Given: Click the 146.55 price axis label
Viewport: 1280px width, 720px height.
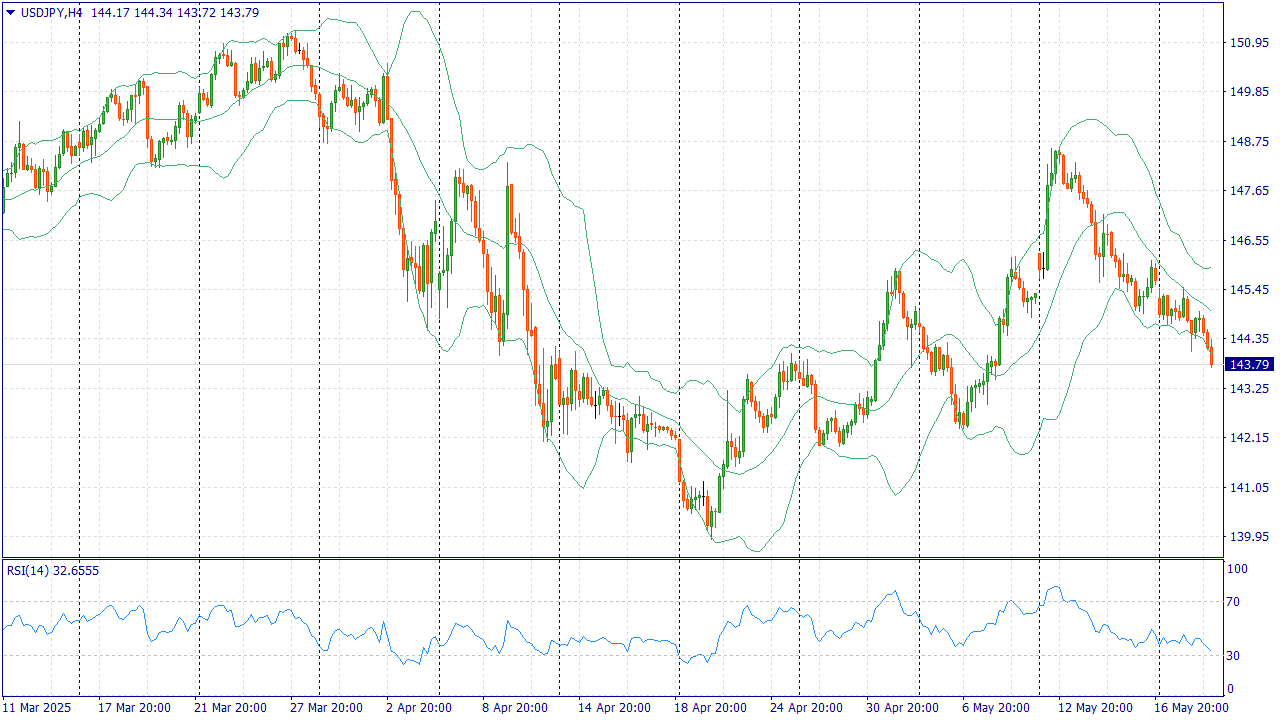Looking at the screenshot, I should [x=1249, y=241].
